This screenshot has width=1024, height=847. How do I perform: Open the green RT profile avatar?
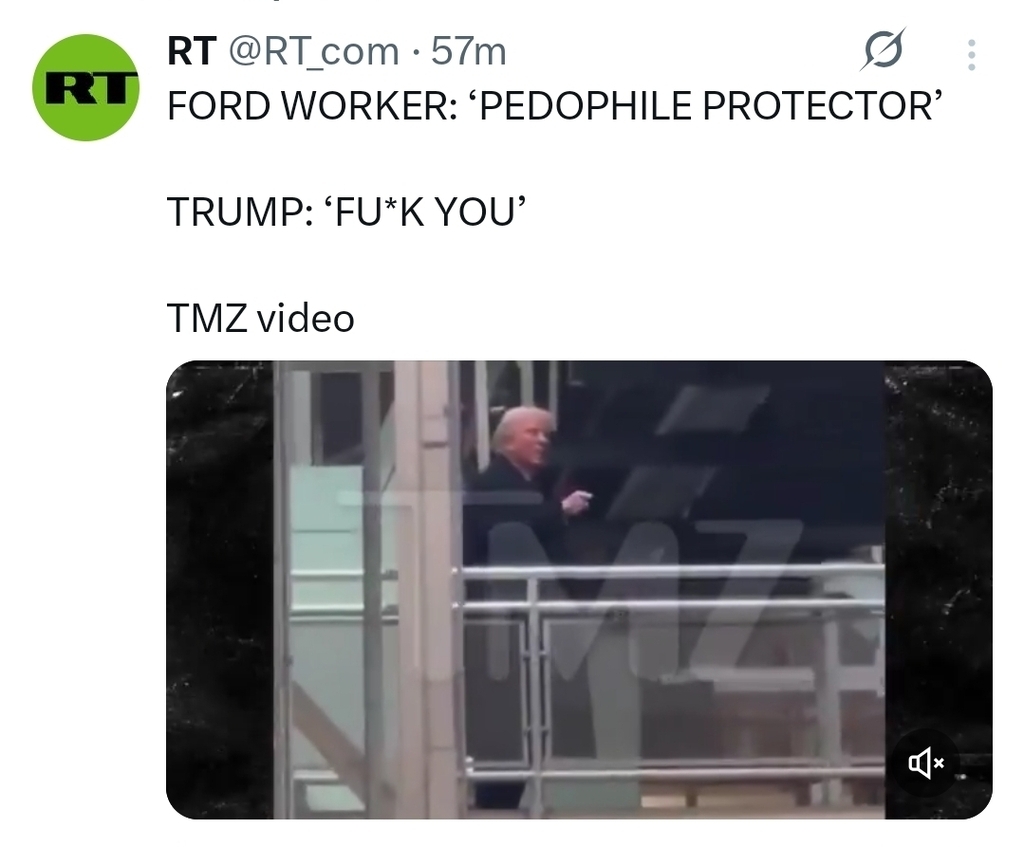coord(86,88)
